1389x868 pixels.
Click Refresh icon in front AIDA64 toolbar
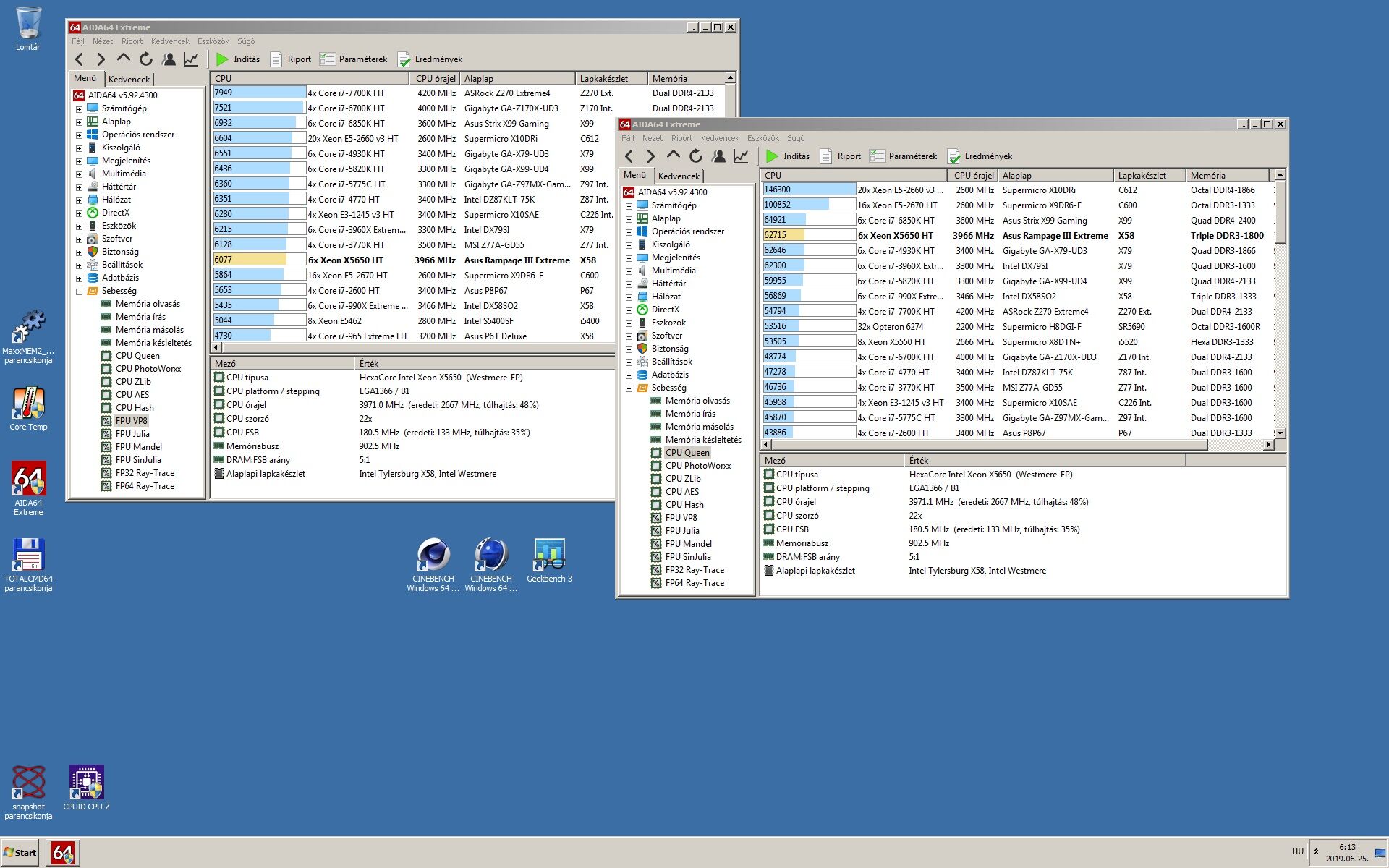tap(696, 156)
